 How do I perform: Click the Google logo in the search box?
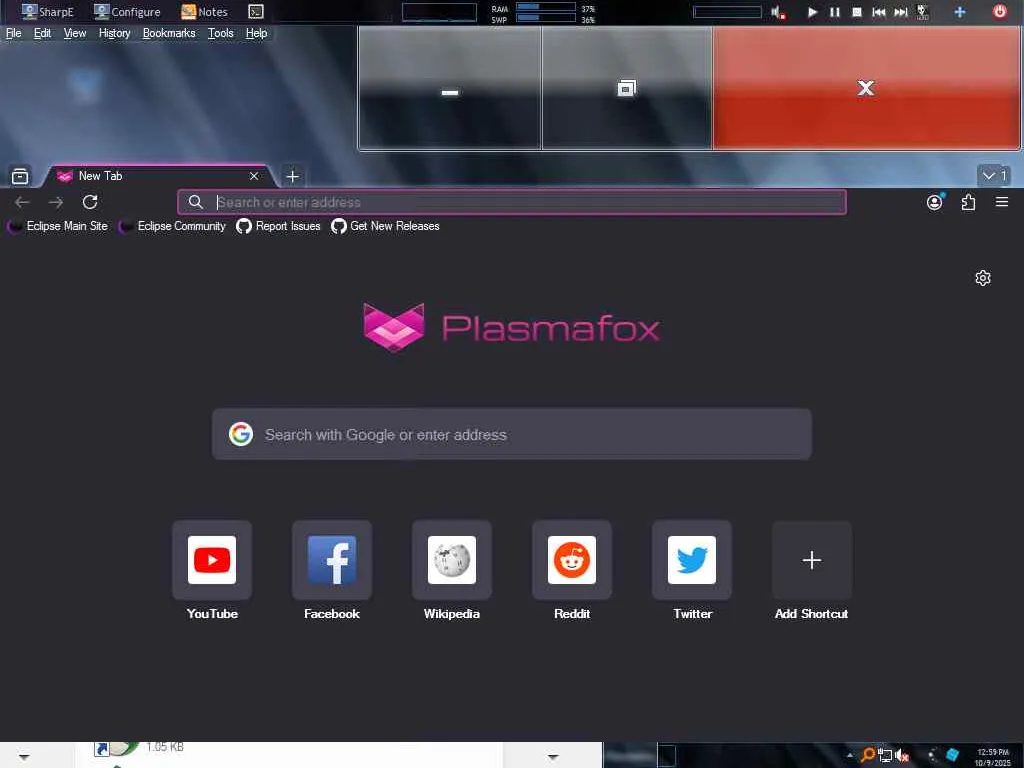(241, 434)
